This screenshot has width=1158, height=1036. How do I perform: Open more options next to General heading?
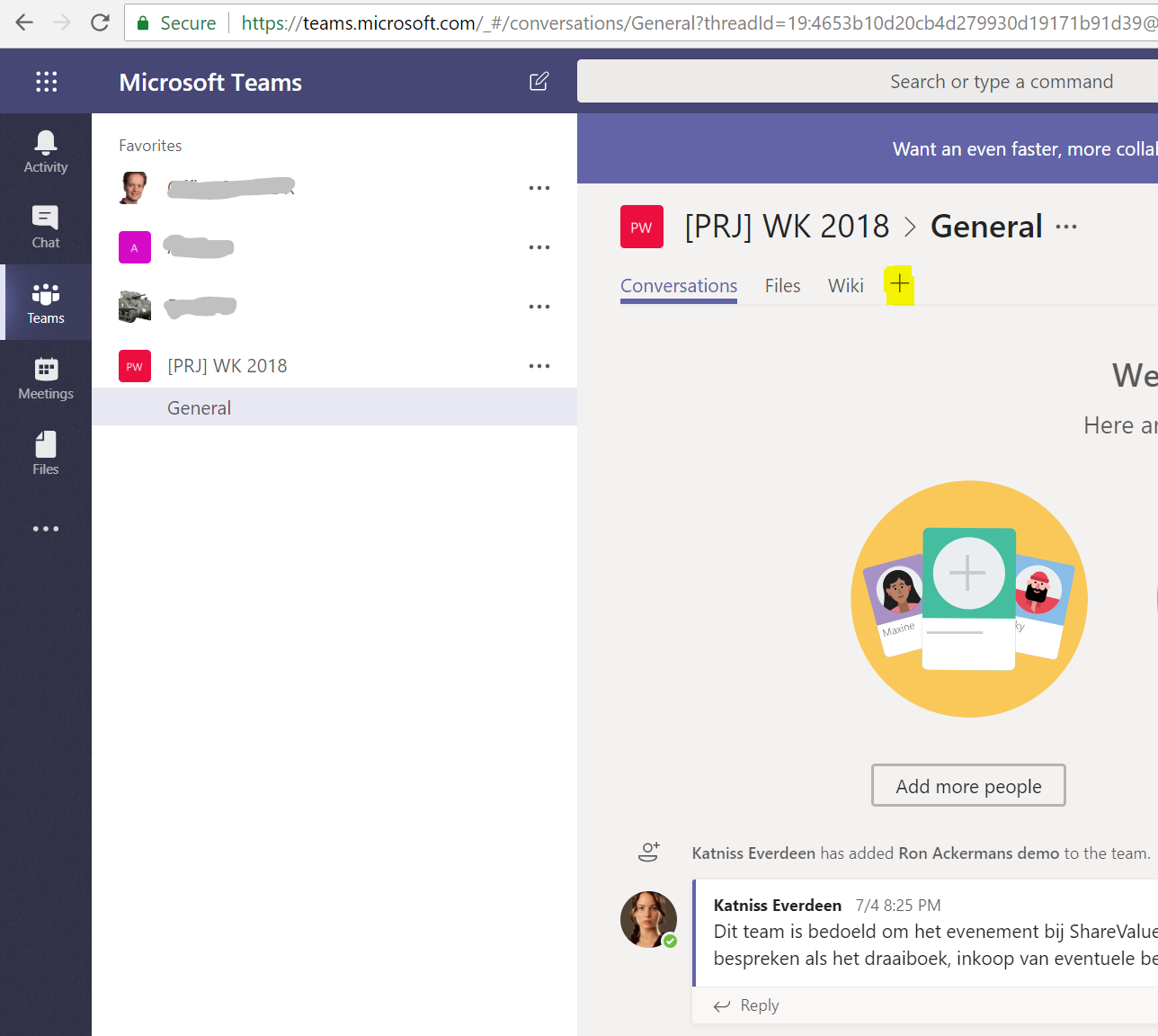[1066, 227]
